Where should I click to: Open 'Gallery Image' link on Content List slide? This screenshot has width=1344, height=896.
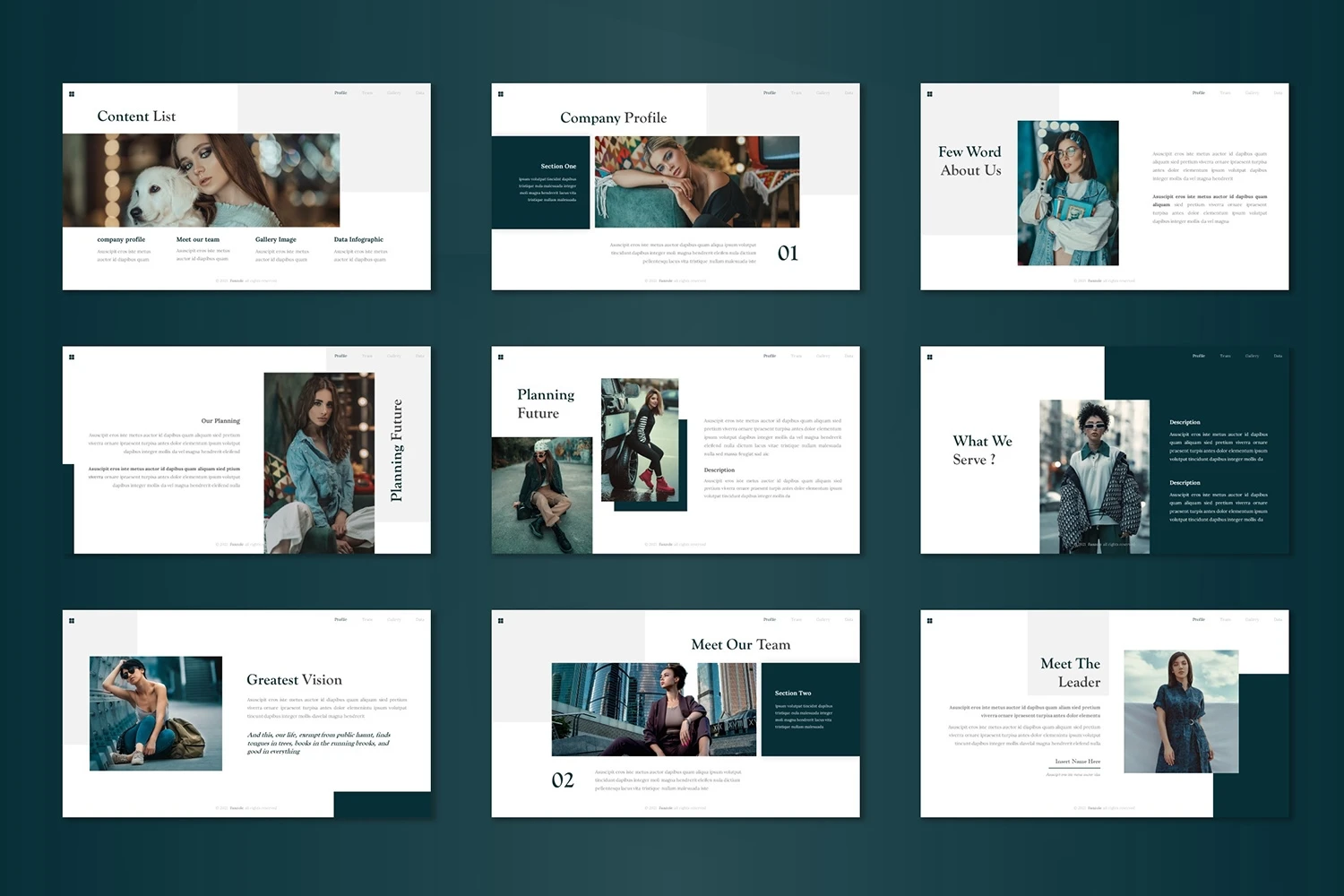tap(275, 240)
